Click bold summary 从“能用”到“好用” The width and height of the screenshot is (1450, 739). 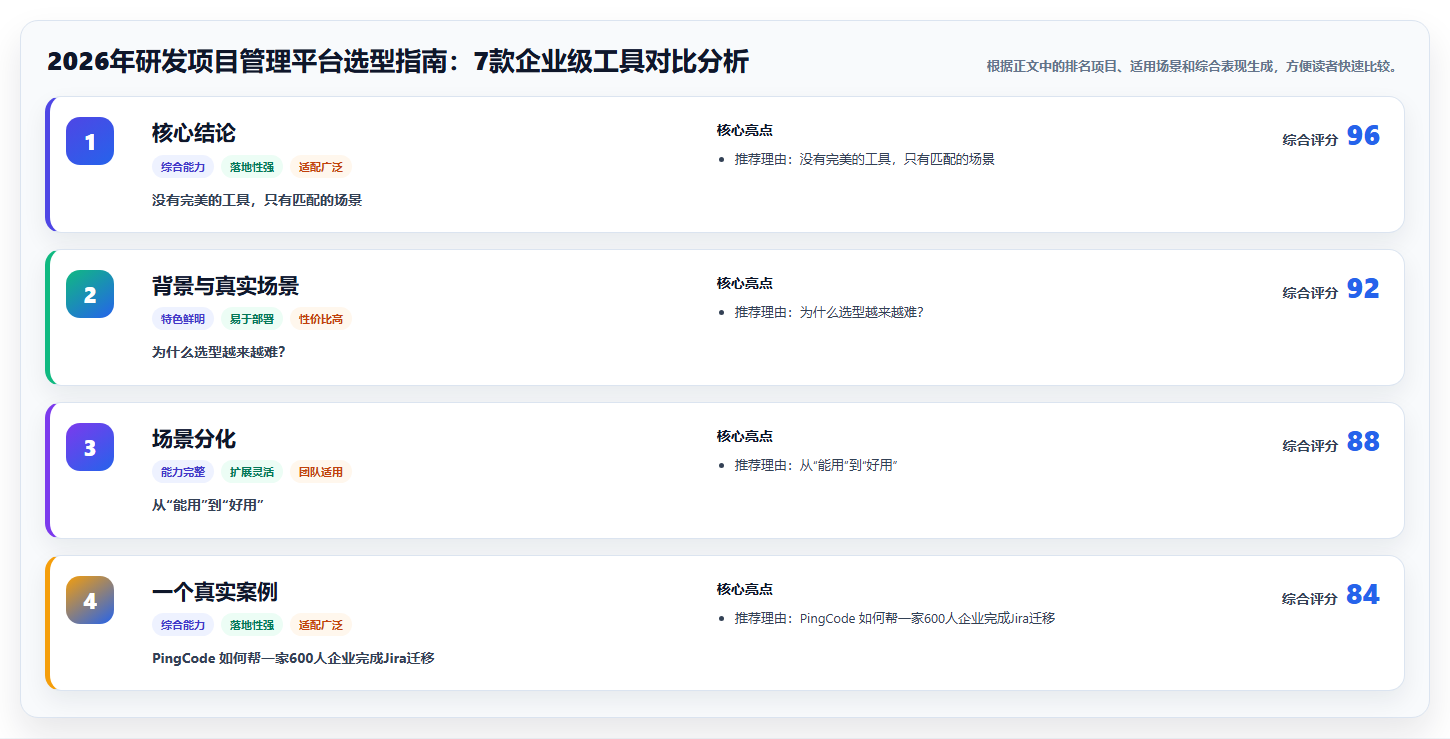pos(207,505)
